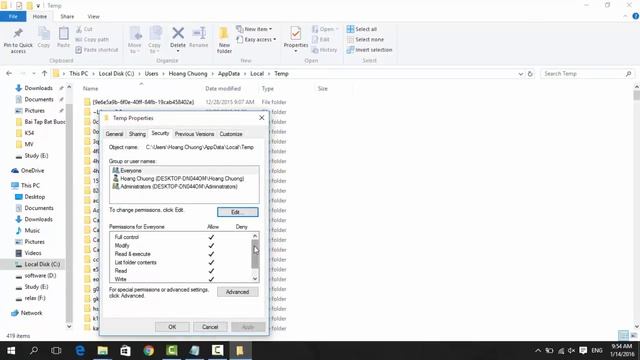Switch to the Share ribbon tab
Viewport: 640px width, 360px height.
coord(67,16)
